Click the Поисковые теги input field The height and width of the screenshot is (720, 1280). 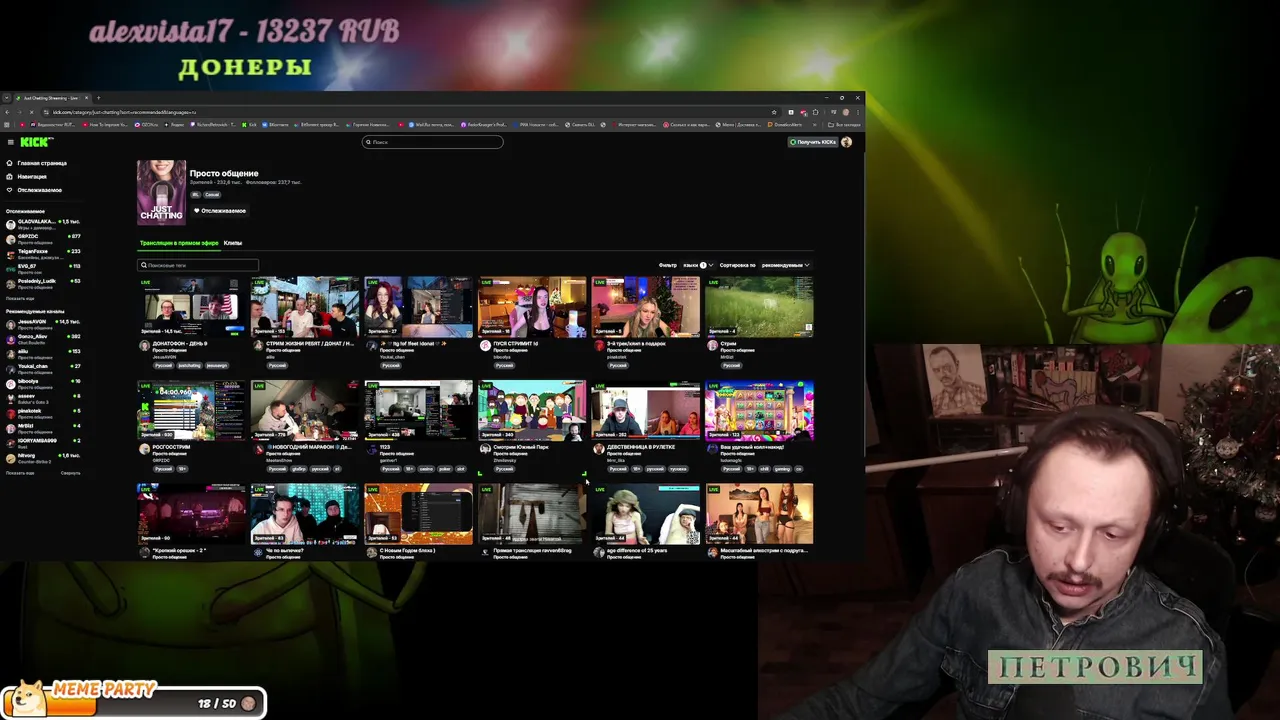click(198, 265)
